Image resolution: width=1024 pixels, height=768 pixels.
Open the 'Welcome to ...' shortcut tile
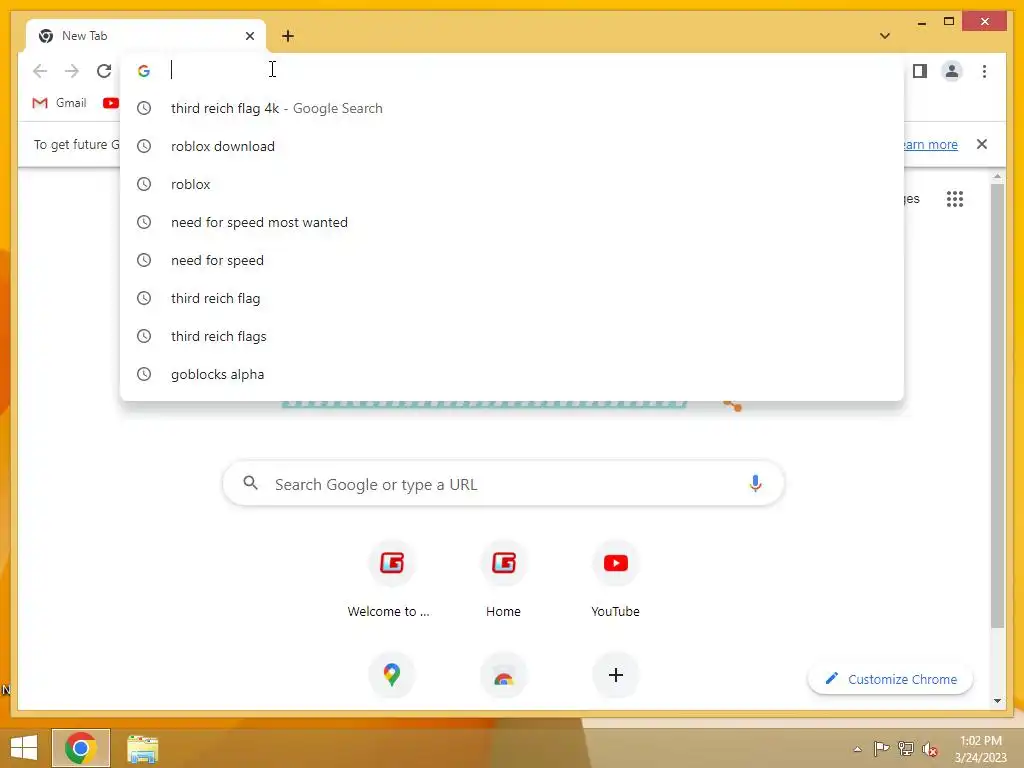point(391,580)
